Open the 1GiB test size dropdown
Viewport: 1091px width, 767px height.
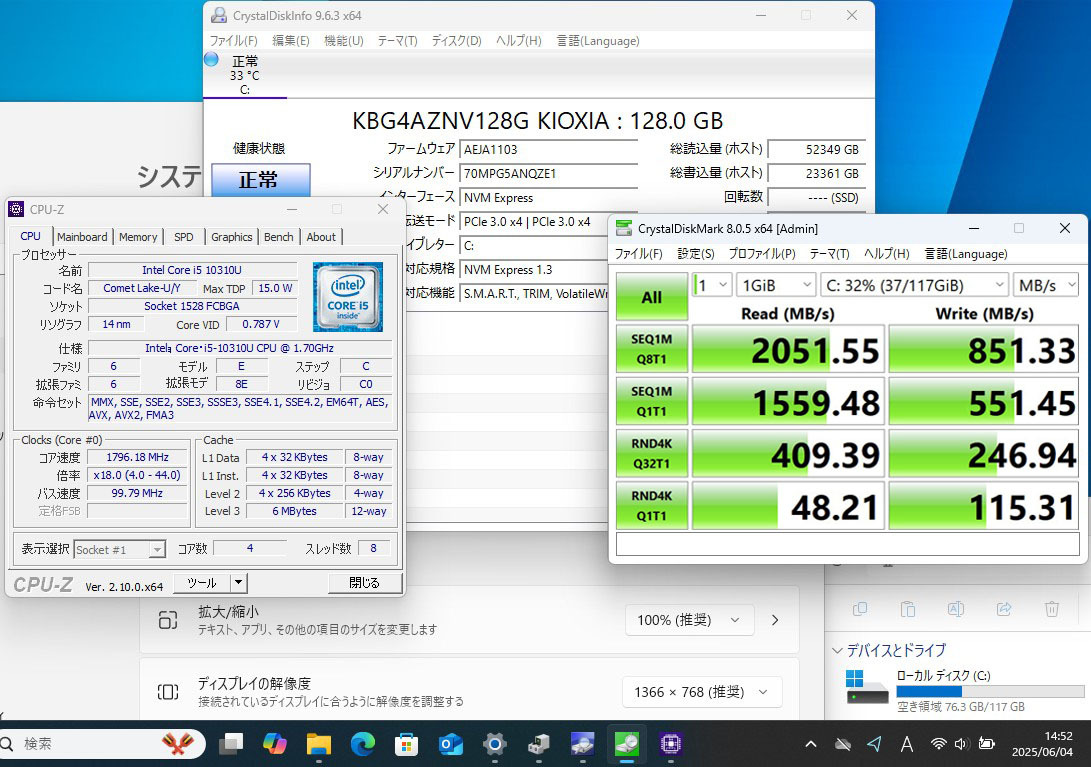click(776, 285)
